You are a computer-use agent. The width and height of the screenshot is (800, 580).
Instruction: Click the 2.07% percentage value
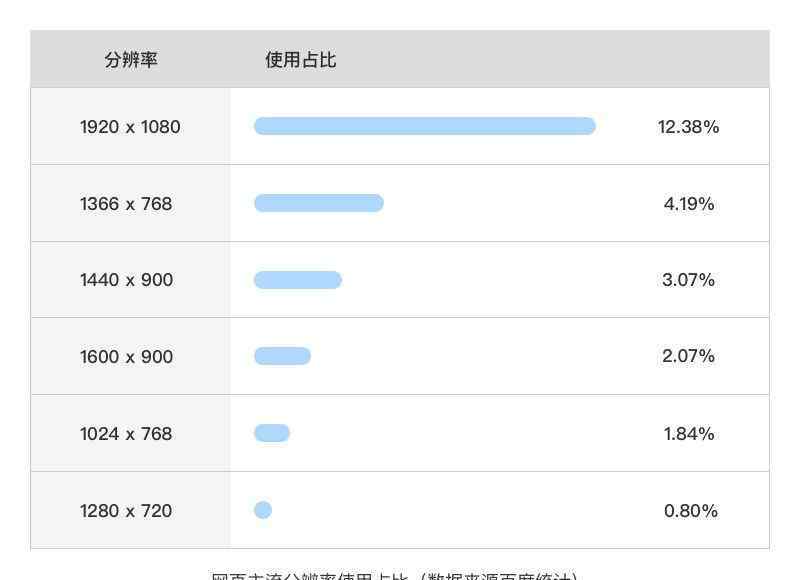tap(688, 356)
